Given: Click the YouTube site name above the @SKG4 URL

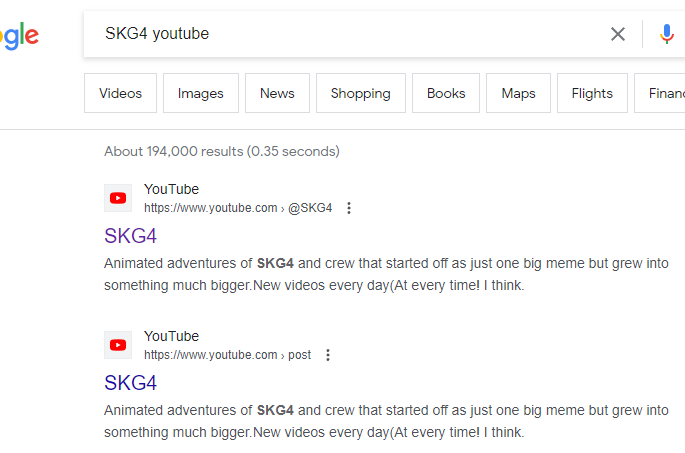Looking at the screenshot, I should coord(171,189).
